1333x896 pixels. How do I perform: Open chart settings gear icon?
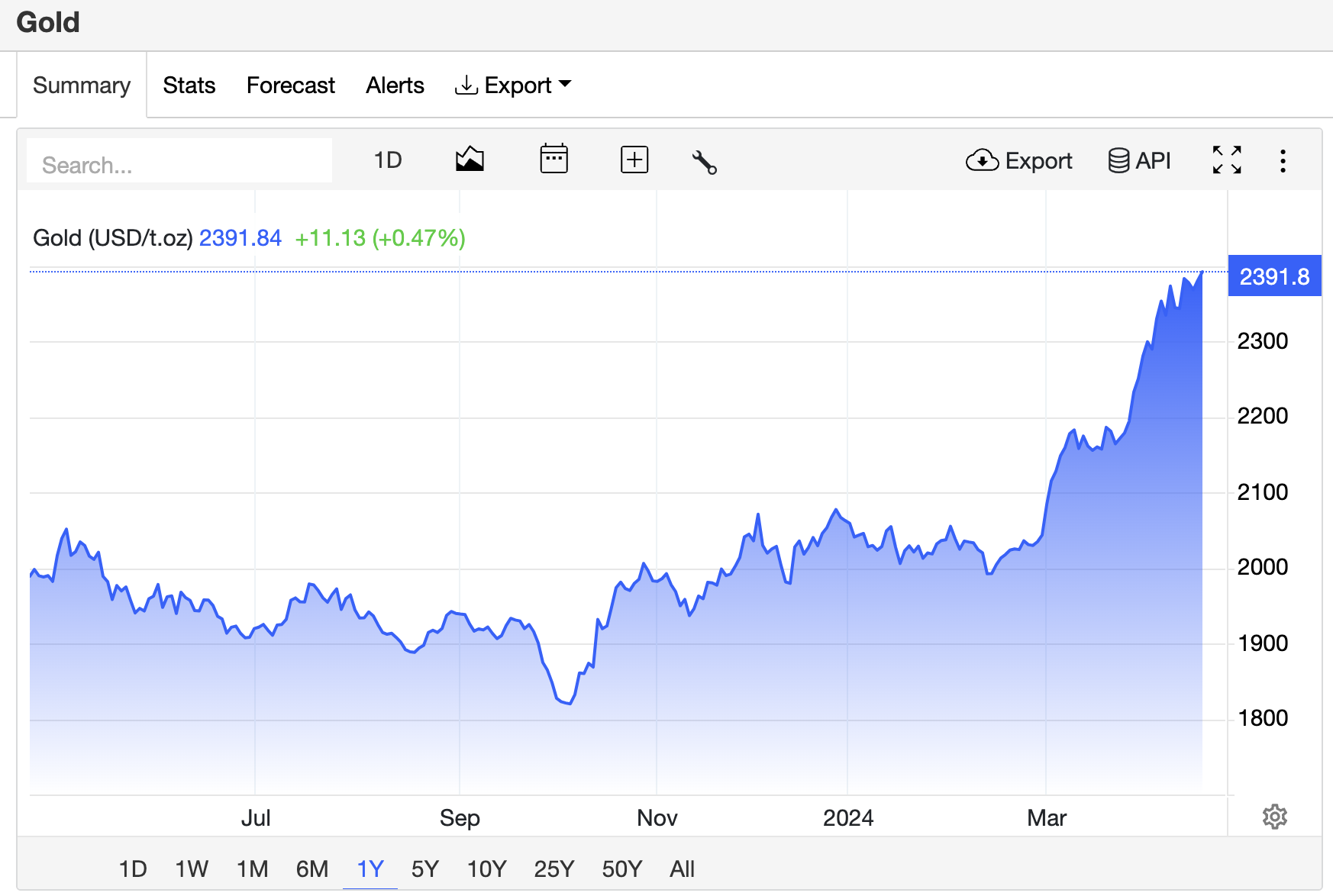tap(1274, 817)
